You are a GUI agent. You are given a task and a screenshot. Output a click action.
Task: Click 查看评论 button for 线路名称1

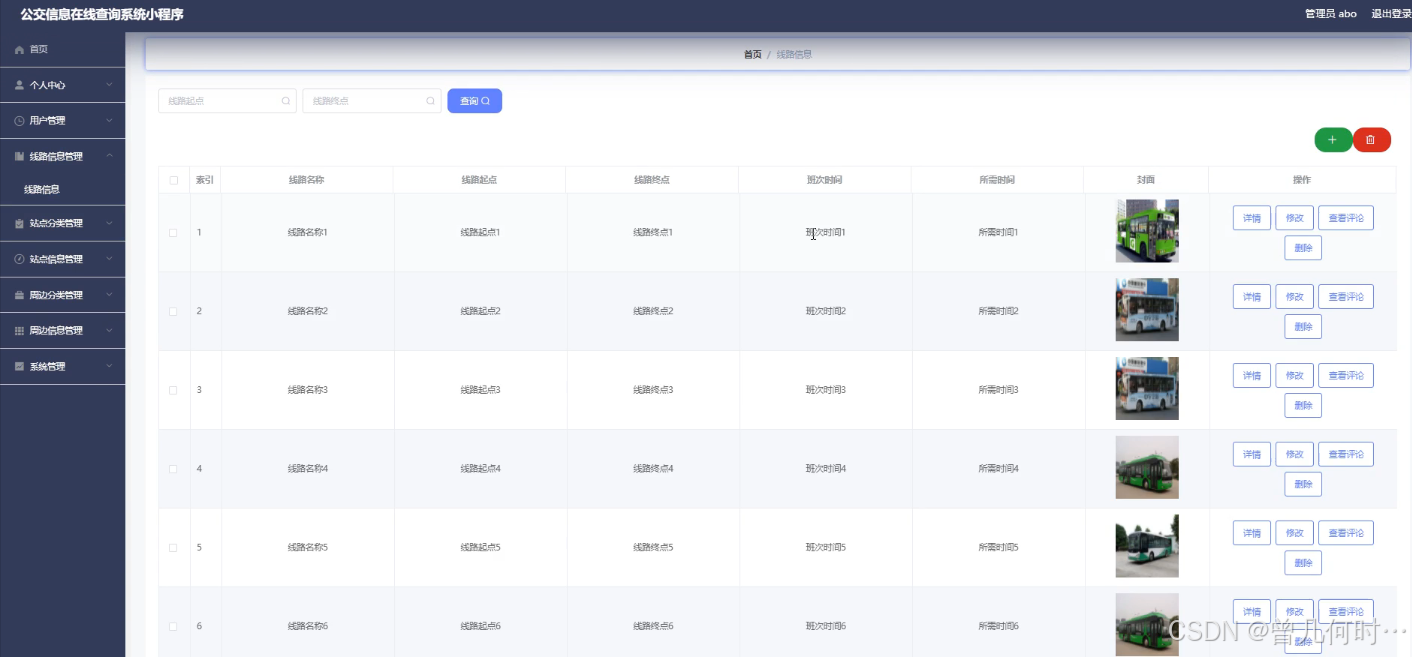(x=1346, y=217)
